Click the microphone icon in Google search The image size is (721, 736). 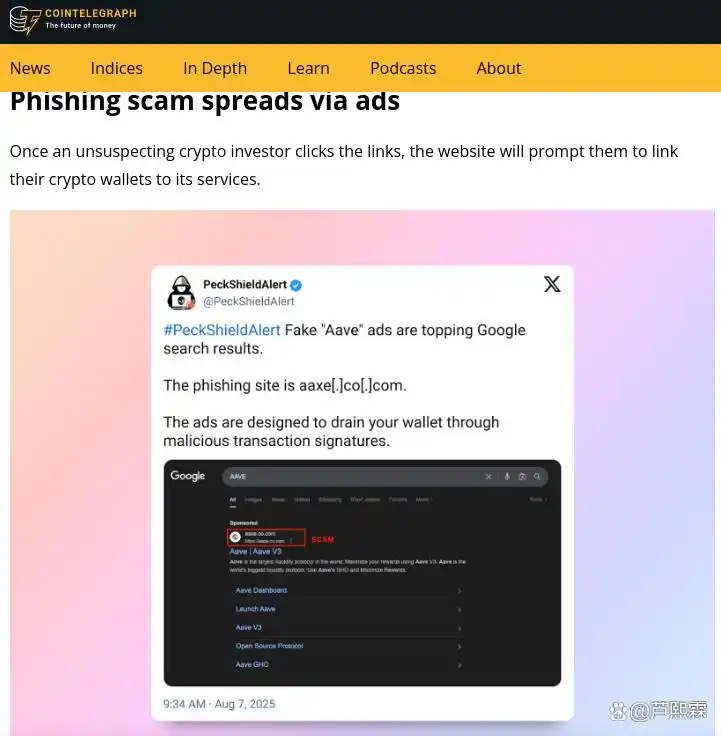(x=507, y=476)
